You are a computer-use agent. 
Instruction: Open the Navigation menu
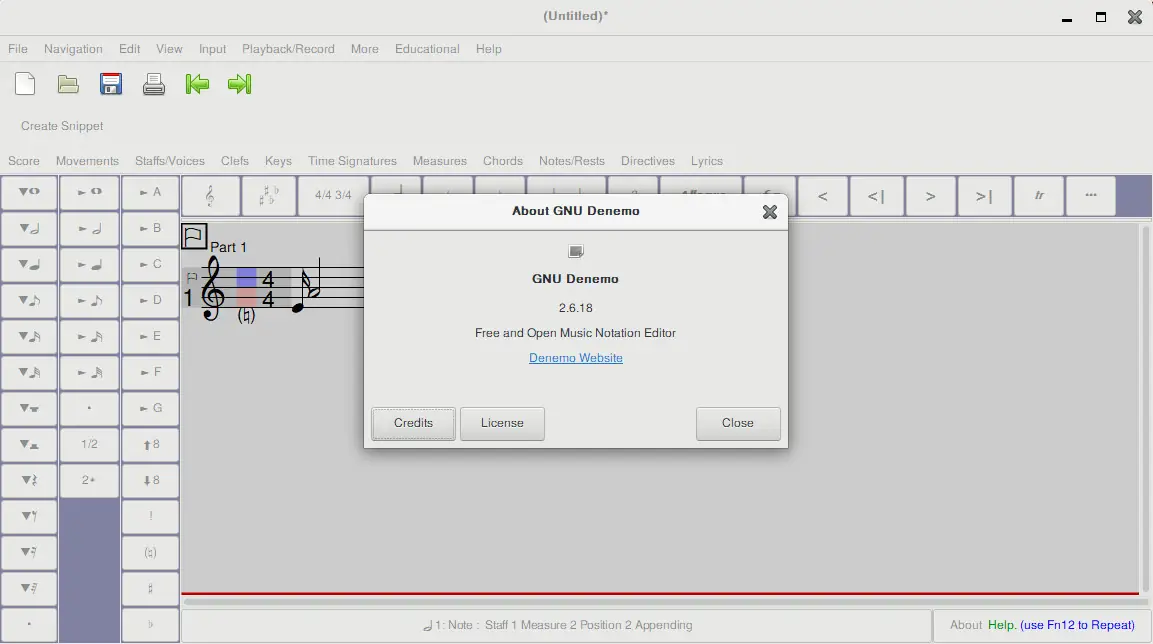[73, 49]
